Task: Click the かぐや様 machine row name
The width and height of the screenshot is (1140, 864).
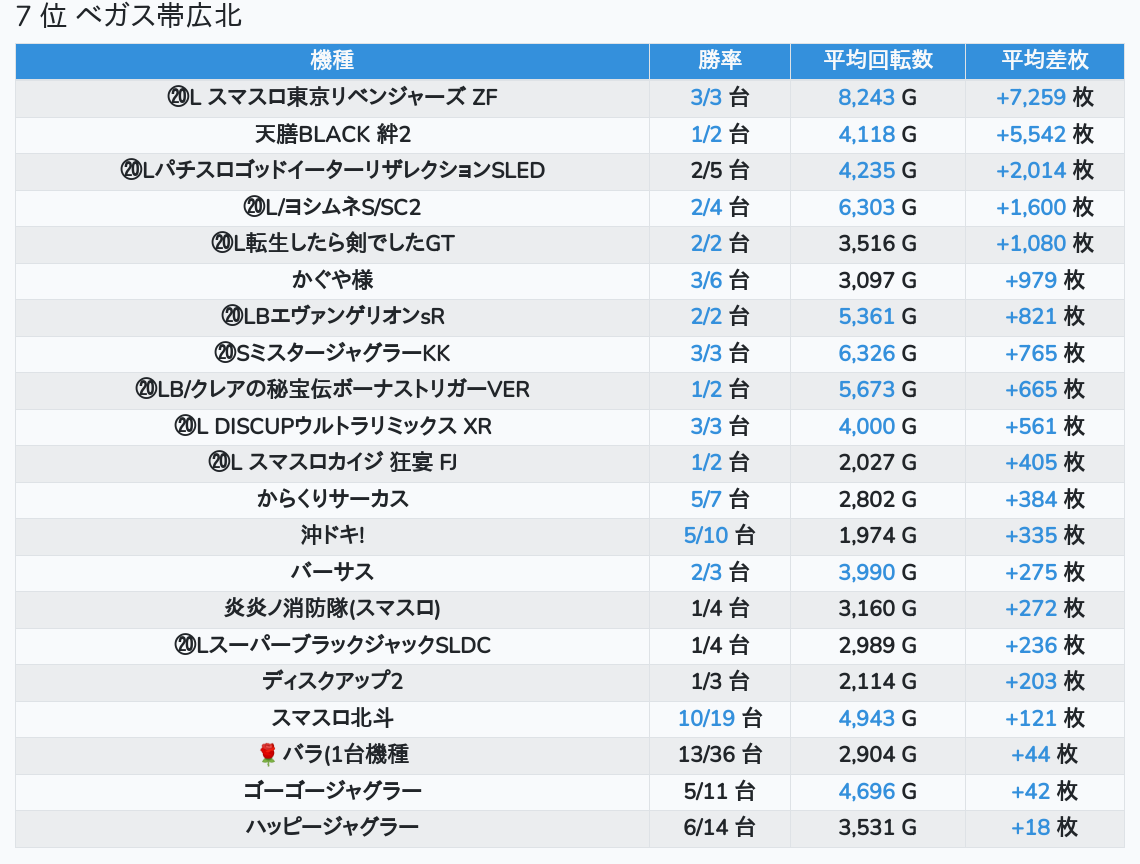Action: (332, 280)
